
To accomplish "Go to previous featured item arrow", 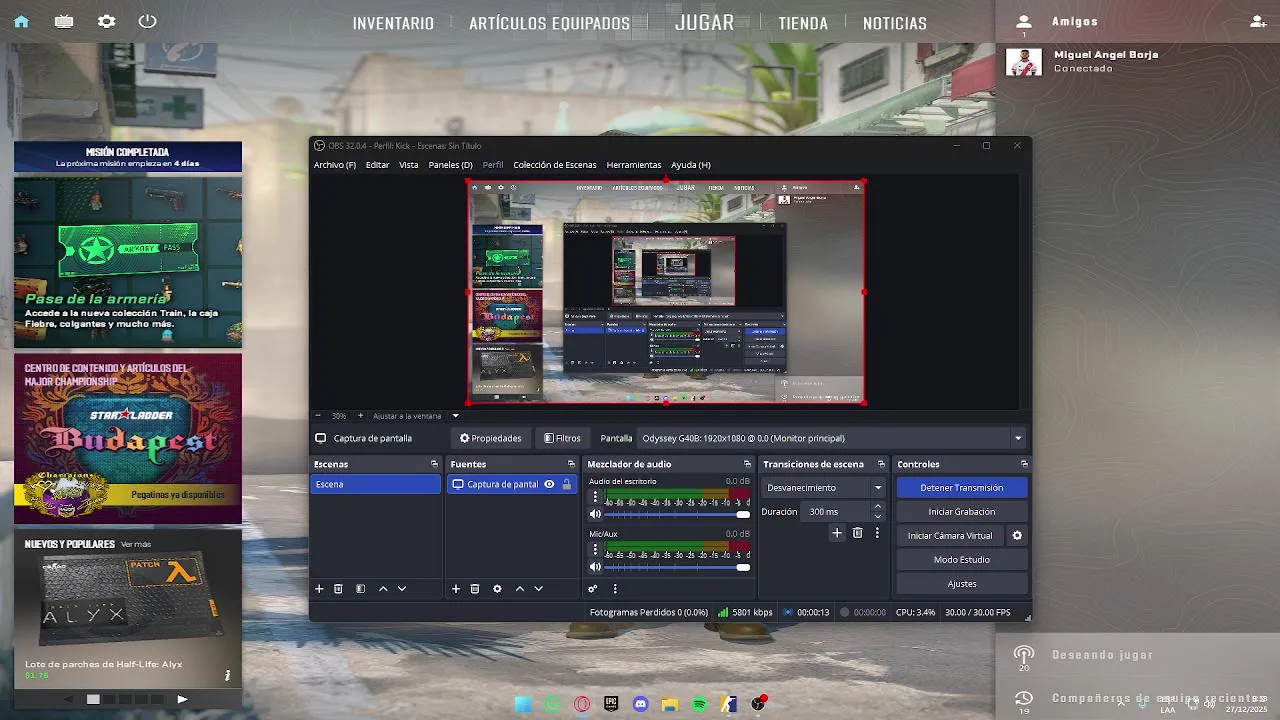I will (69, 699).
